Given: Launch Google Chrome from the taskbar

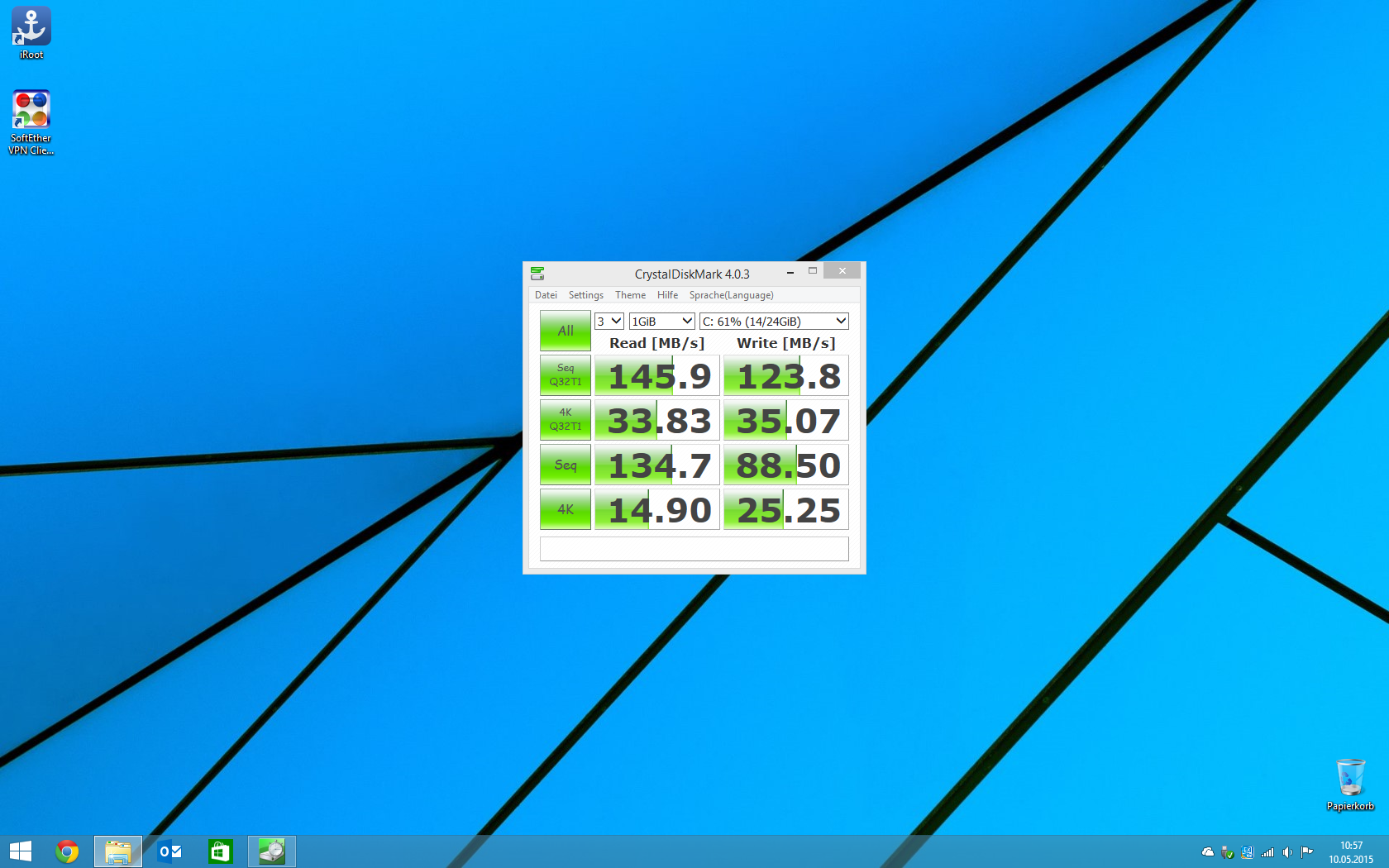Looking at the screenshot, I should 67,851.
